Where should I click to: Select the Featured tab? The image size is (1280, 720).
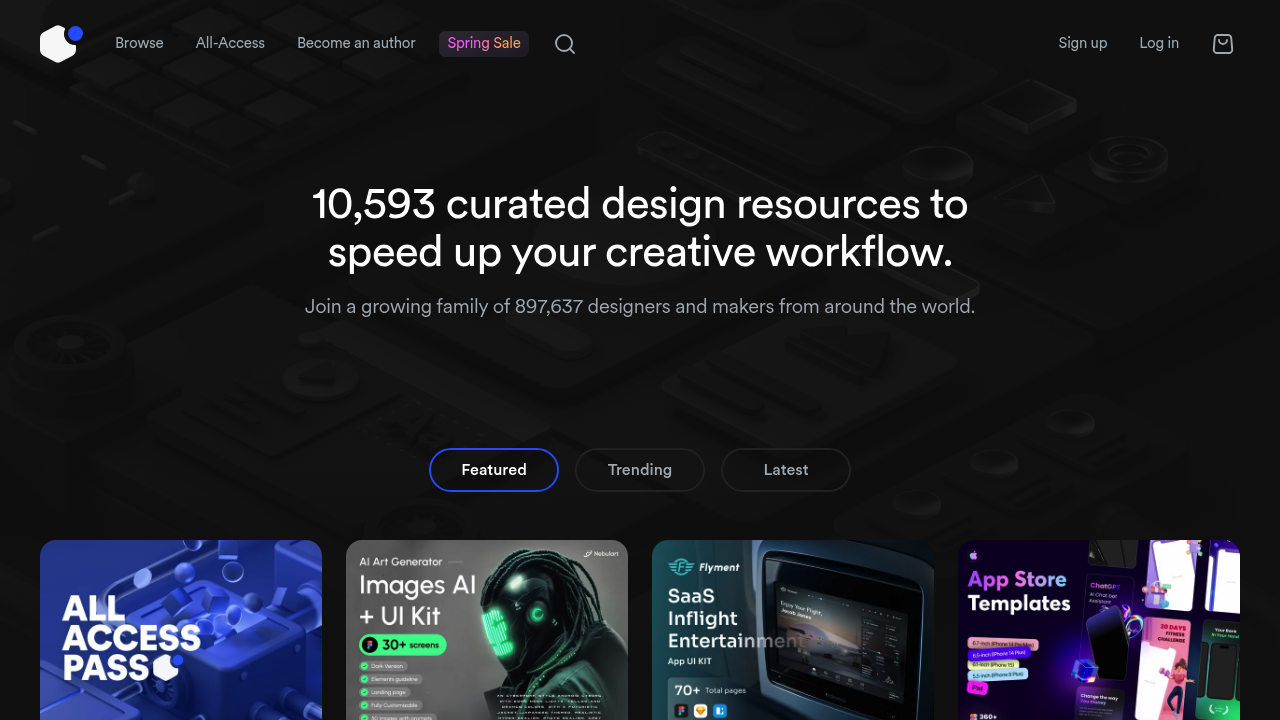493,469
